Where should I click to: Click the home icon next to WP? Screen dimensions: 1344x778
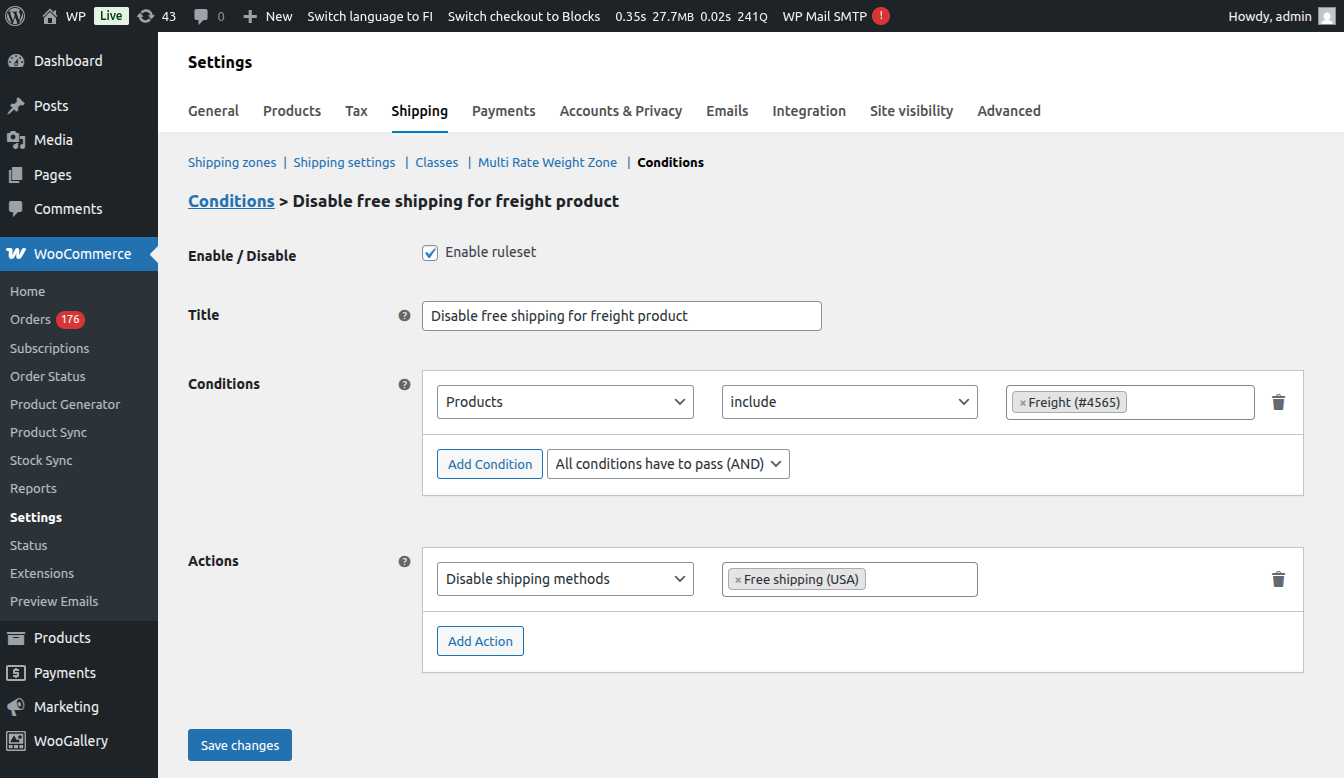[x=50, y=16]
